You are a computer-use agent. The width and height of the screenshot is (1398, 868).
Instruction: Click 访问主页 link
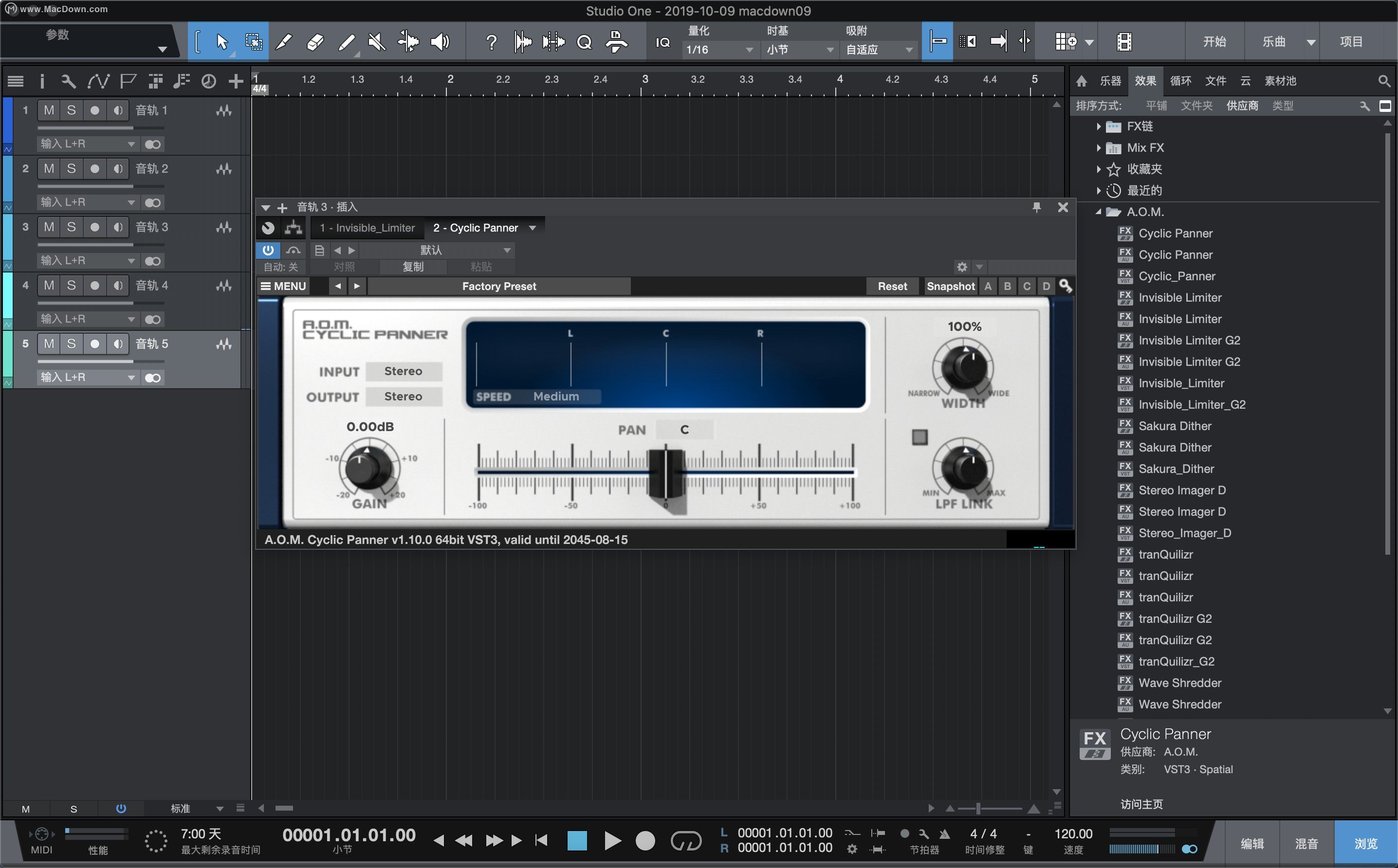click(1141, 804)
